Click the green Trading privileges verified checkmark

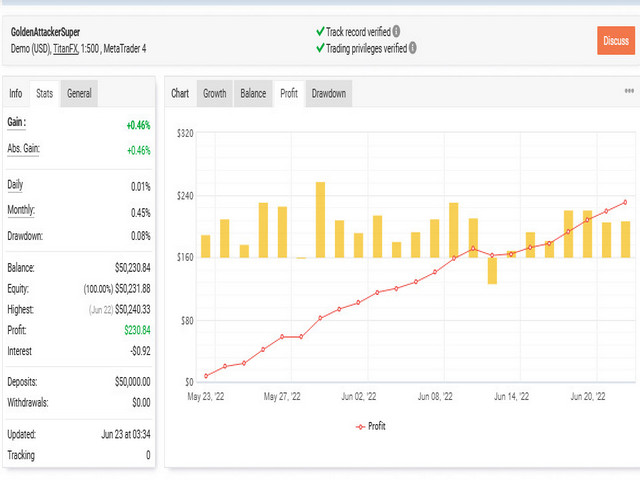tap(320, 48)
